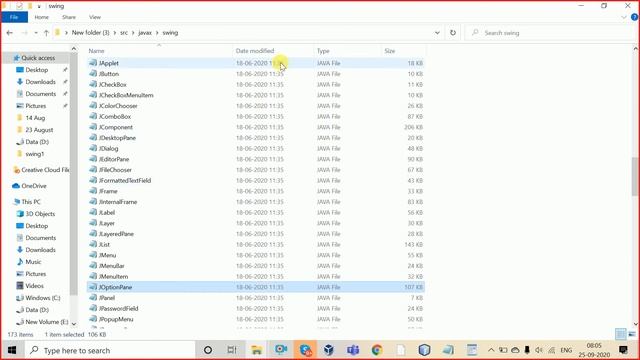640x360 pixels.
Task: Click the taskbar 'Type here to search' box
Action: tap(110, 350)
